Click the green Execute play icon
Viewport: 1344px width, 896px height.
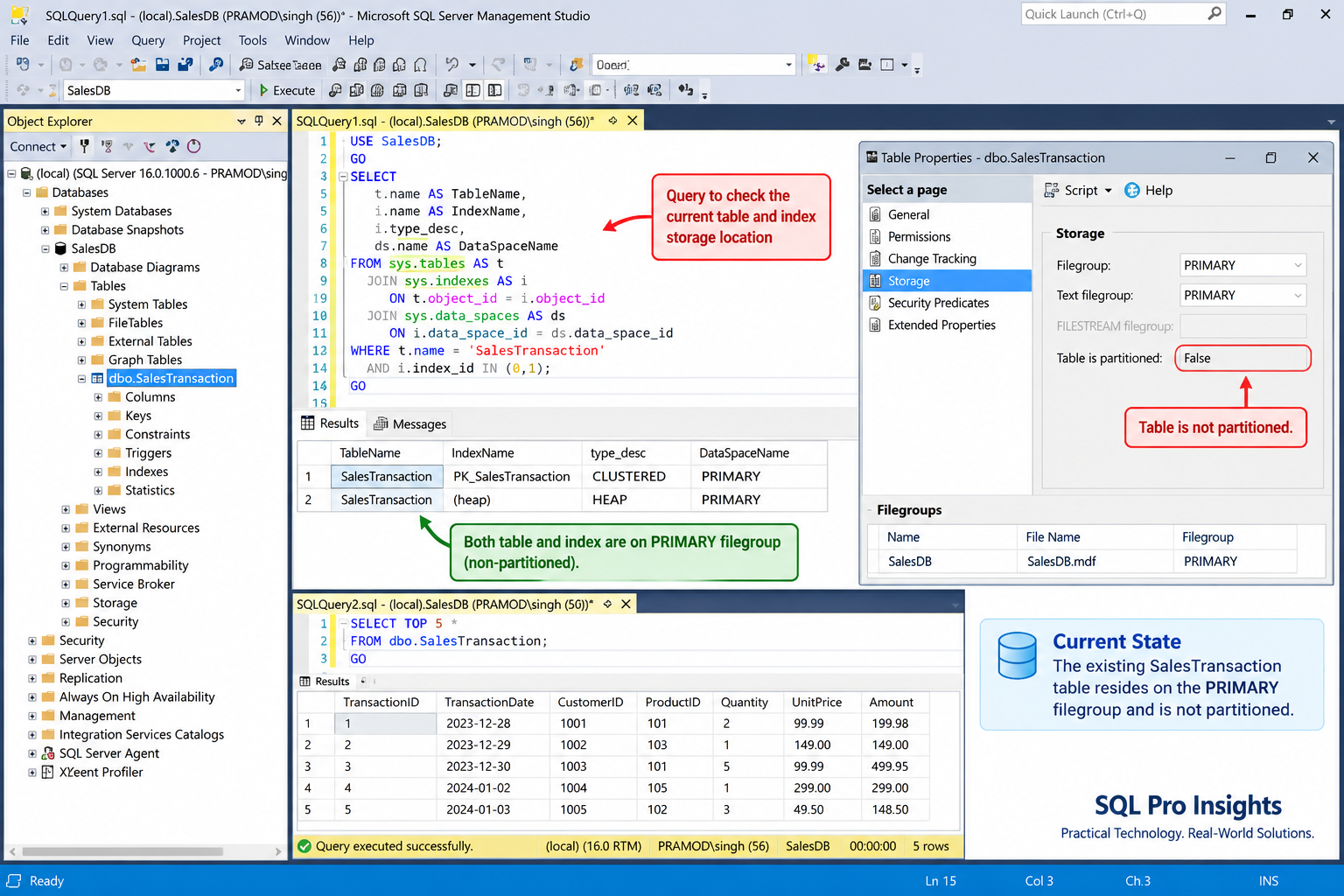click(x=263, y=90)
